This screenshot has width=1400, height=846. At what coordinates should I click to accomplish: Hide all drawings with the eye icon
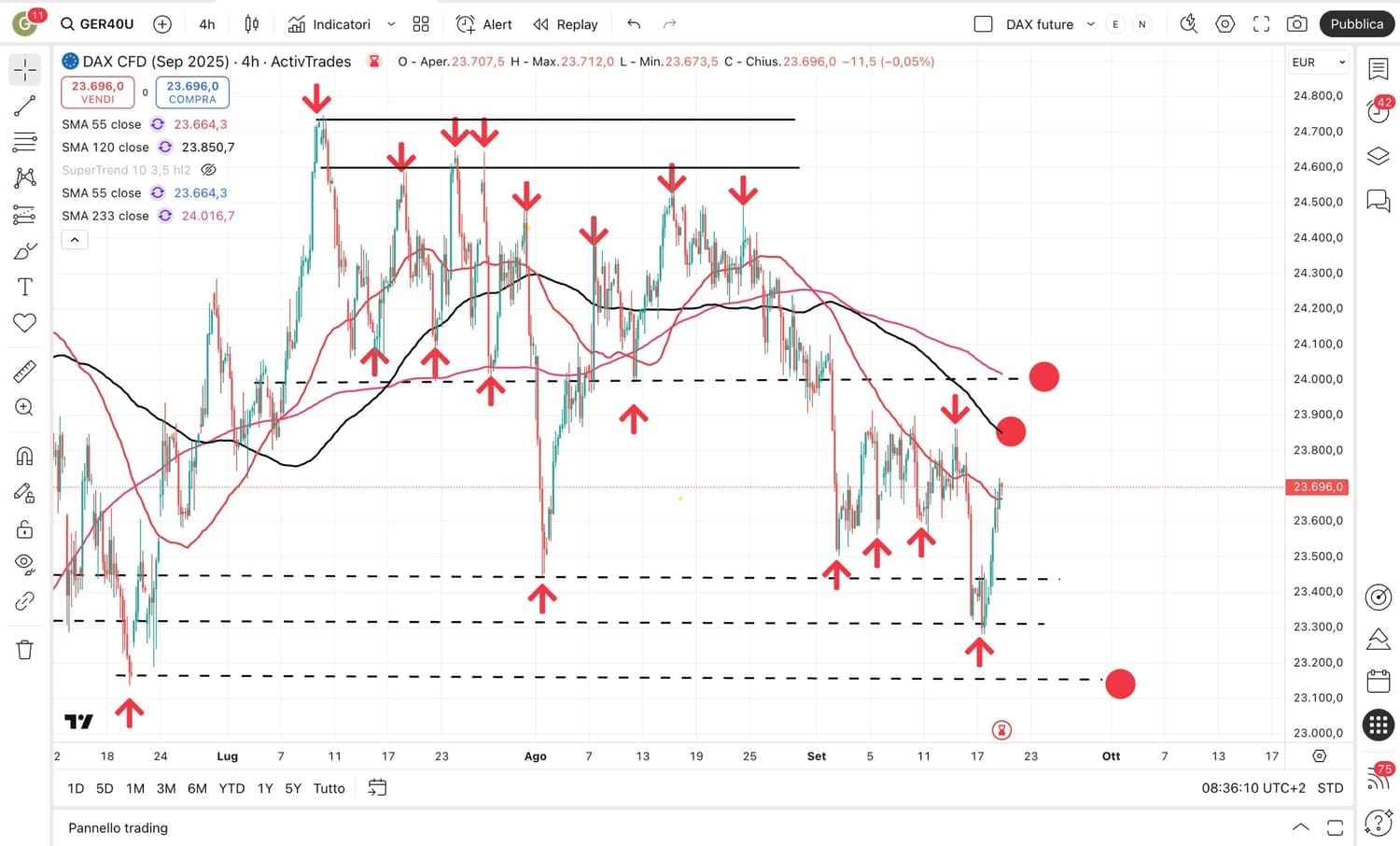click(x=25, y=564)
